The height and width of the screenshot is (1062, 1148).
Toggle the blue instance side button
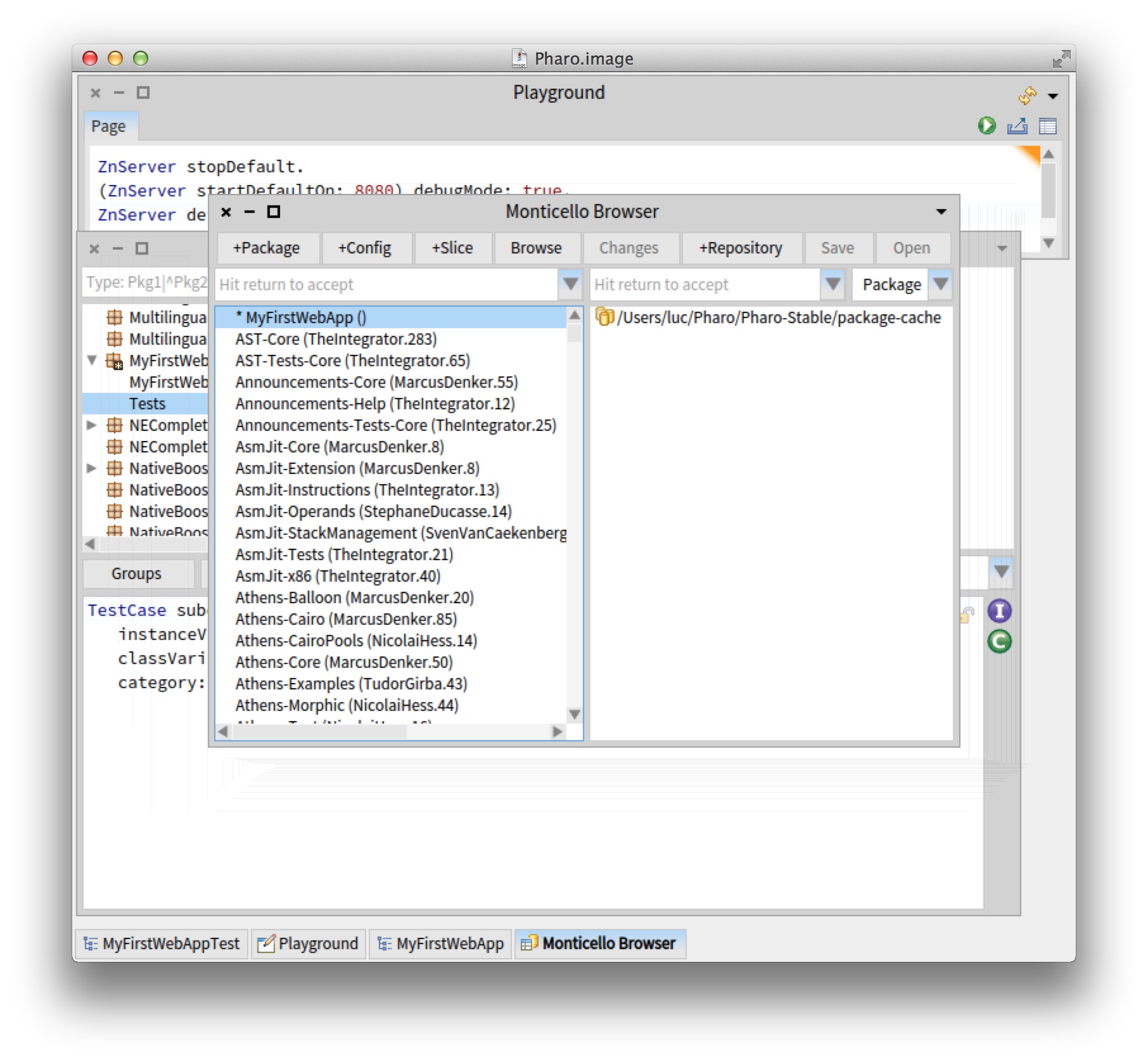point(999,611)
